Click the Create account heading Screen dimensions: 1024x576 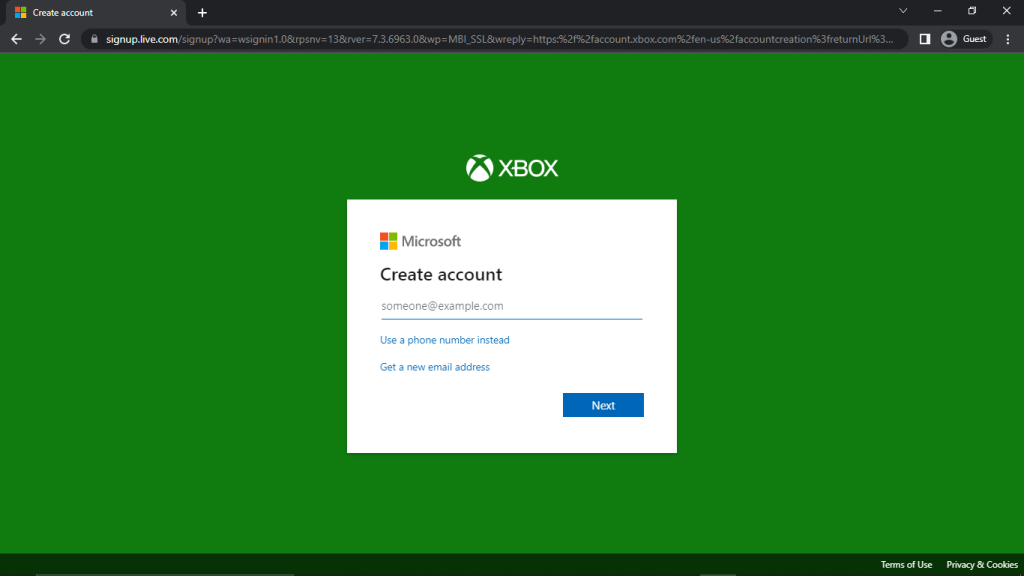click(x=441, y=274)
